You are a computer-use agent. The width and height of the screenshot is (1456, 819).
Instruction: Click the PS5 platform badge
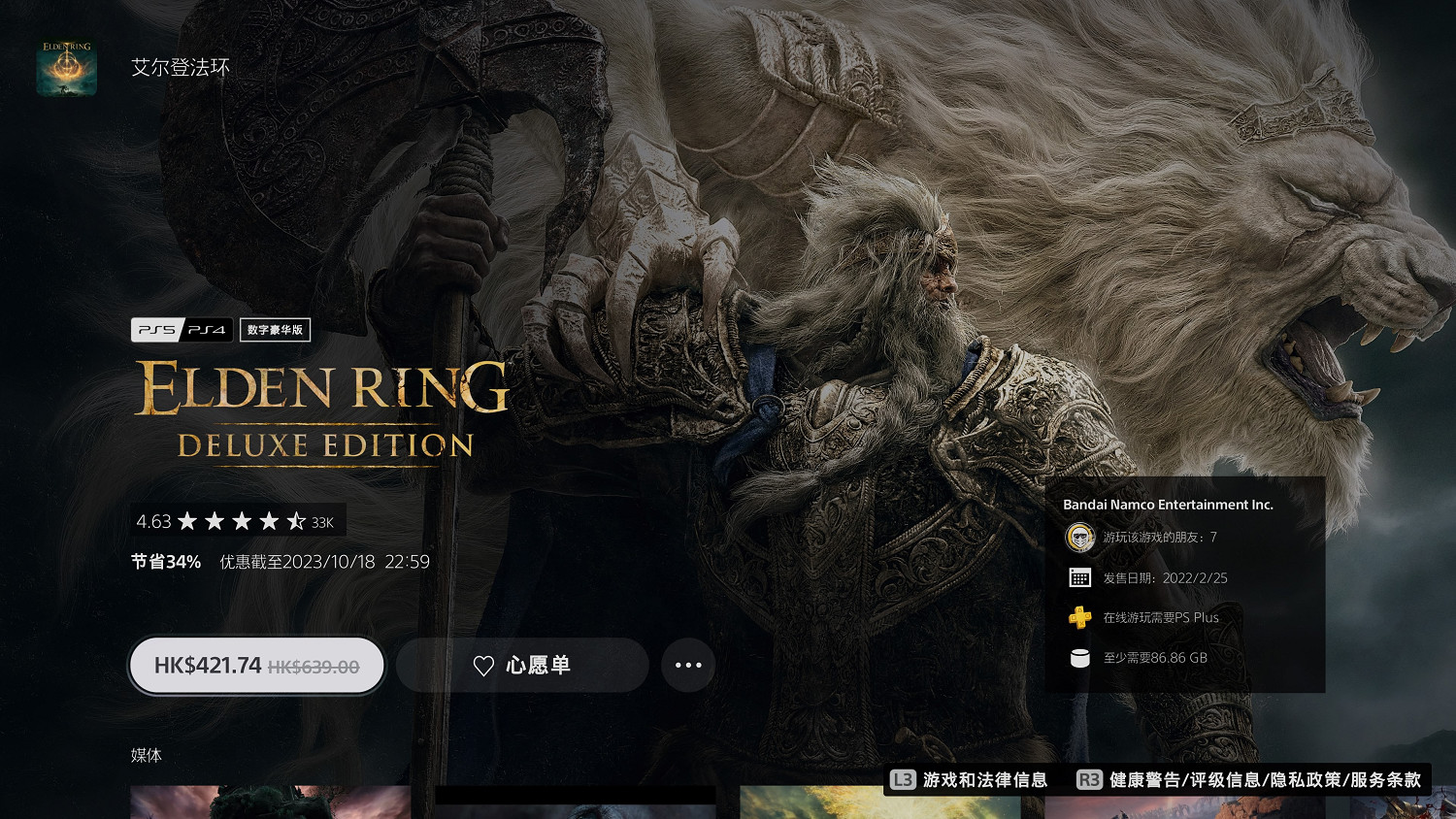click(156, 330)
